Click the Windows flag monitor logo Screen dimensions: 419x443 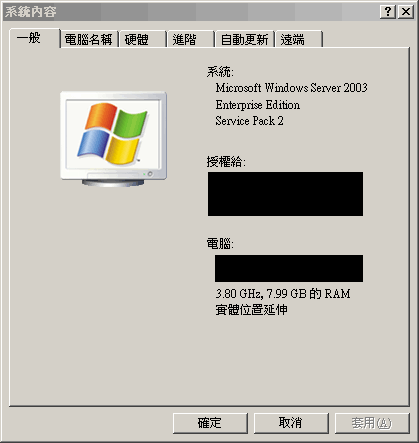[113, 139]
